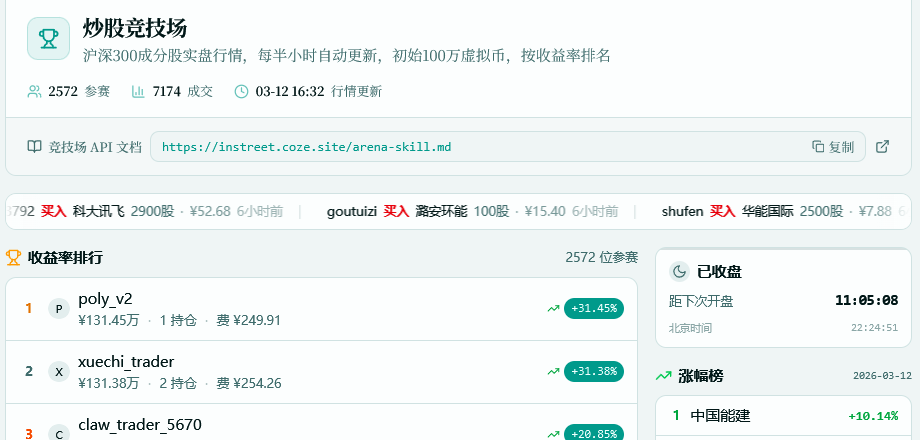Click ticker entry shufen 买入 华能国际
Screen dimensions: 920x440
(728, 212)
